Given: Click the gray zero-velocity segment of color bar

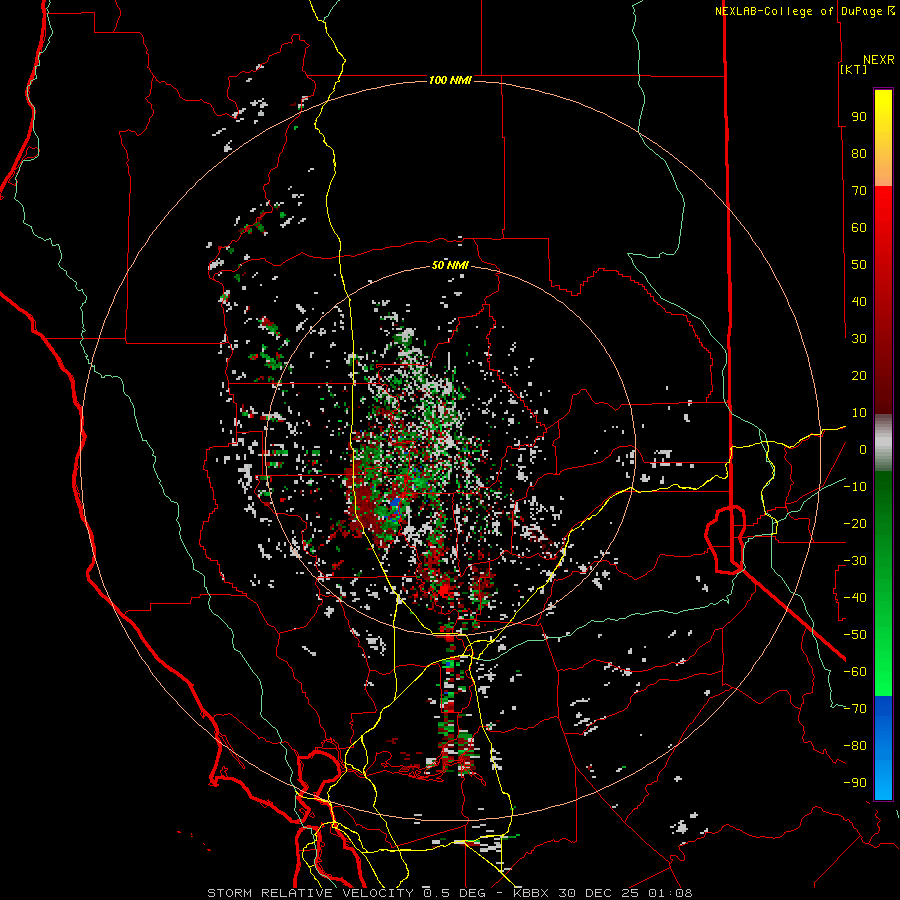Looking at the screenshot, I should click(883, 443).
